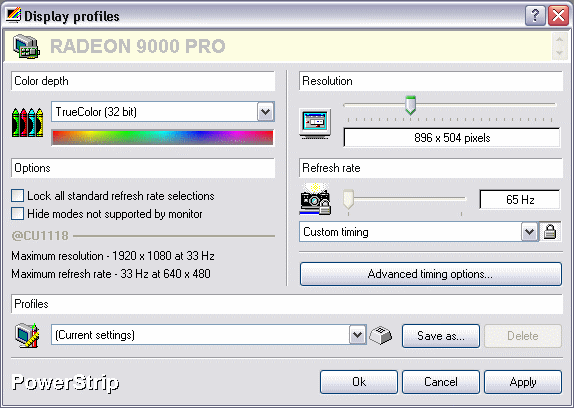
Task: Click the resolution slider thumb
Action: click(x=410, y=105)
